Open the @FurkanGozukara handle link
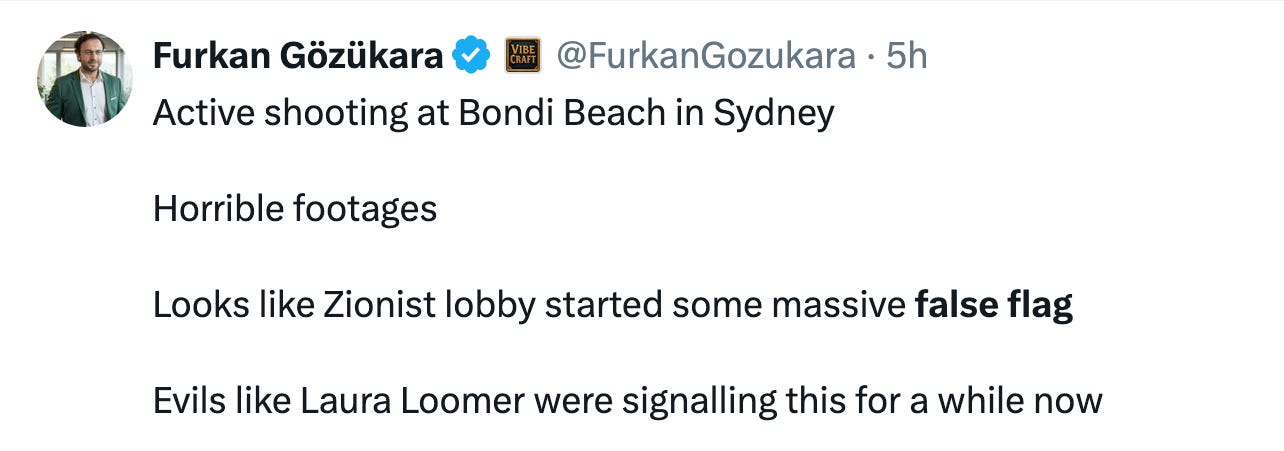This screenshot has height=451, width=1284. pyautogui.click(x=706, y=56)
